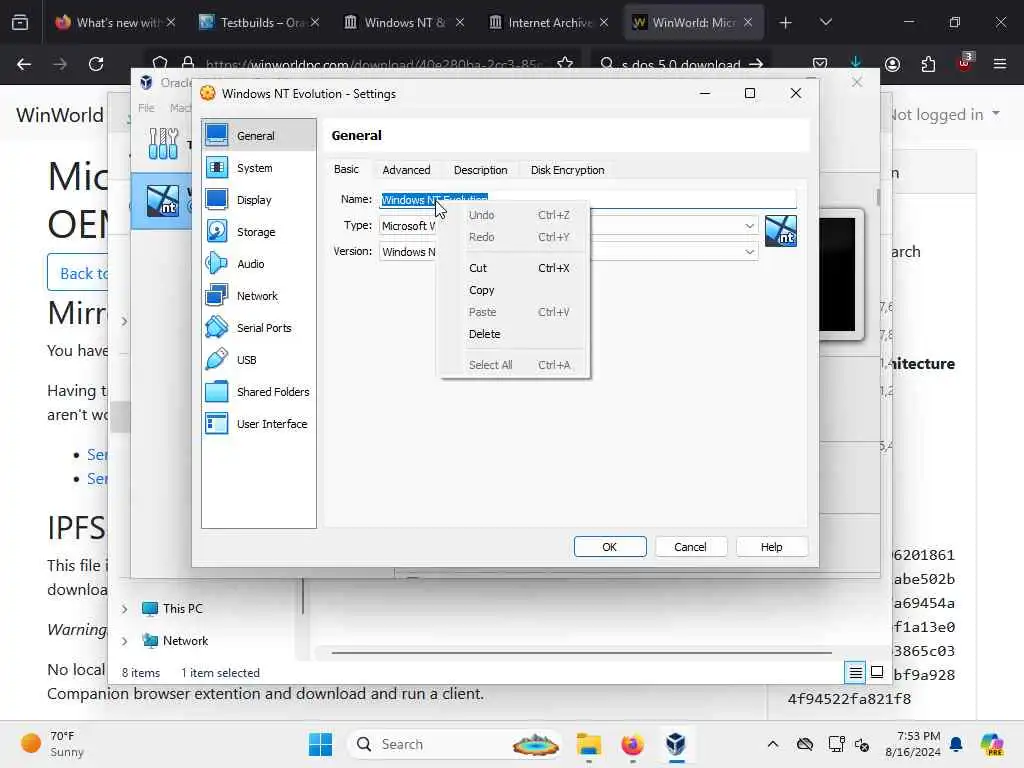The height and width of the screenshot is (768, 1024).
Task: Open System settings category
Action: click(259, 168)
